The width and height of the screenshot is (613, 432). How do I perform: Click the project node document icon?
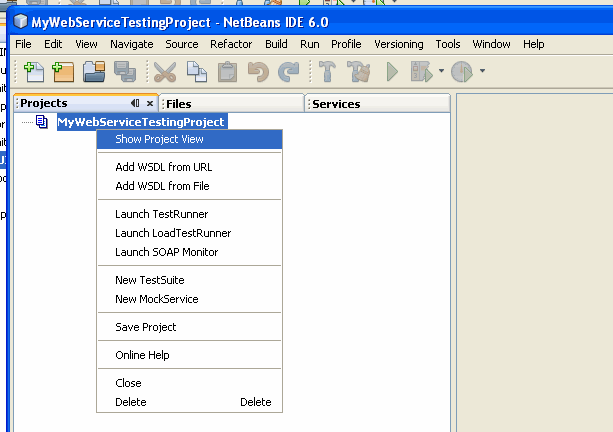(42, 122)
